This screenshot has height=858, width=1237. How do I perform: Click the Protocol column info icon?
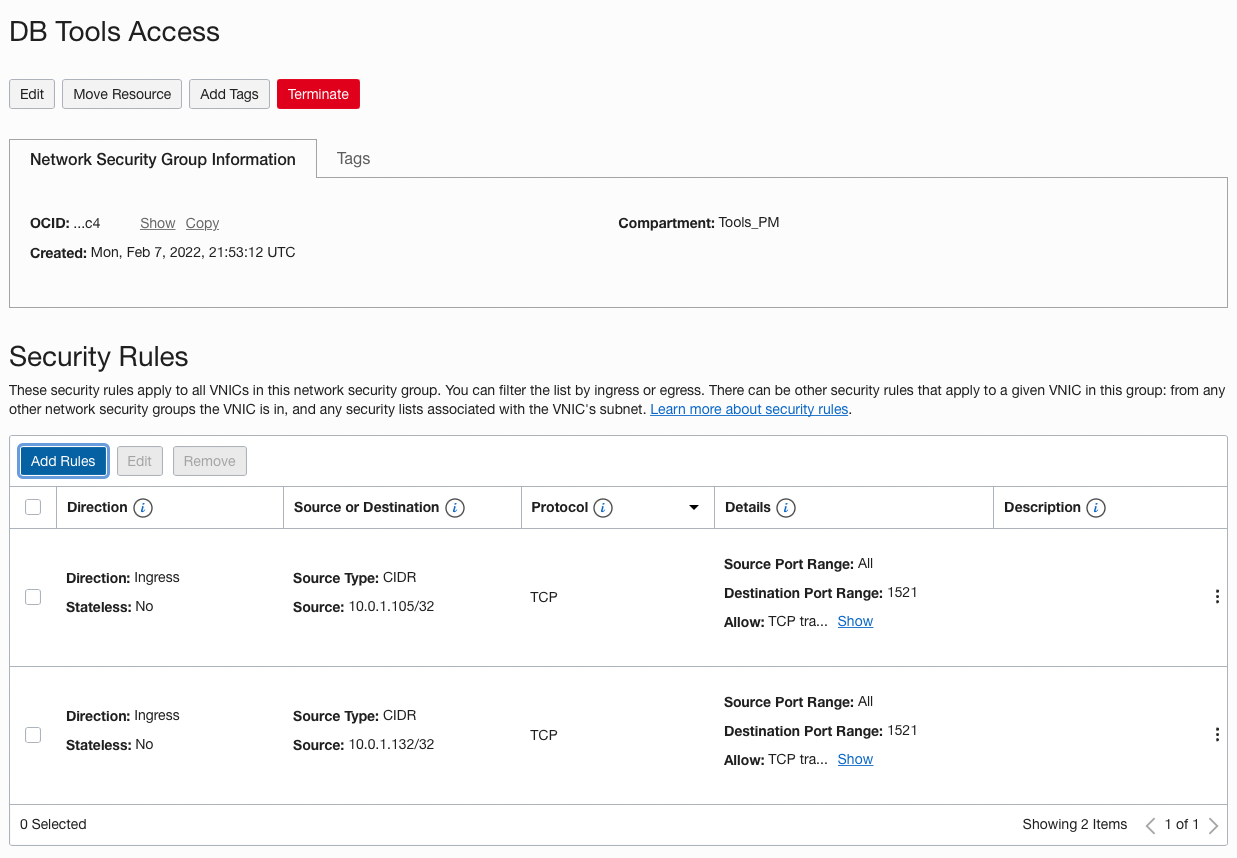602,508
